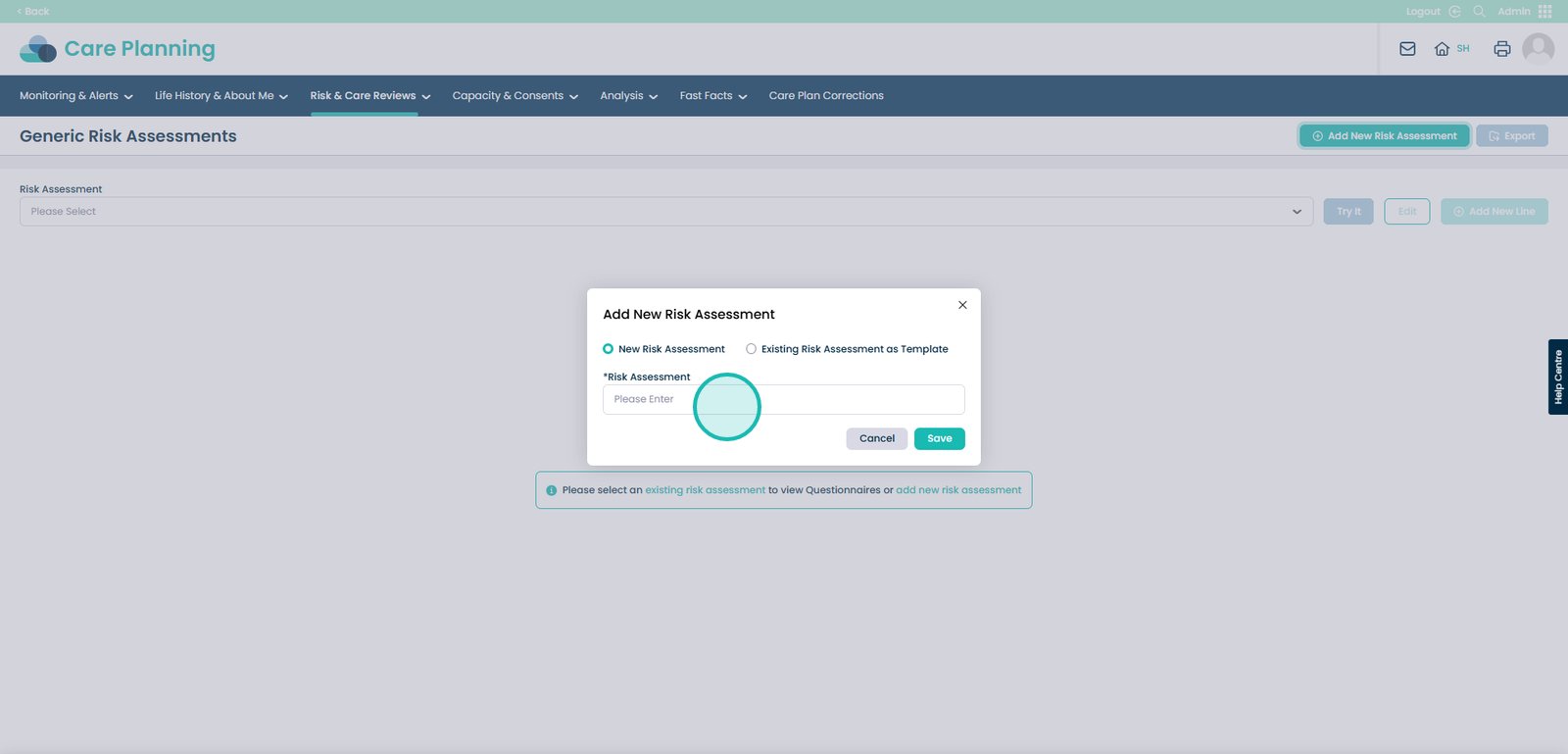1568x754 pixels.
Task: Open the Help Centre side tab
Action: tap(1557, 377)
